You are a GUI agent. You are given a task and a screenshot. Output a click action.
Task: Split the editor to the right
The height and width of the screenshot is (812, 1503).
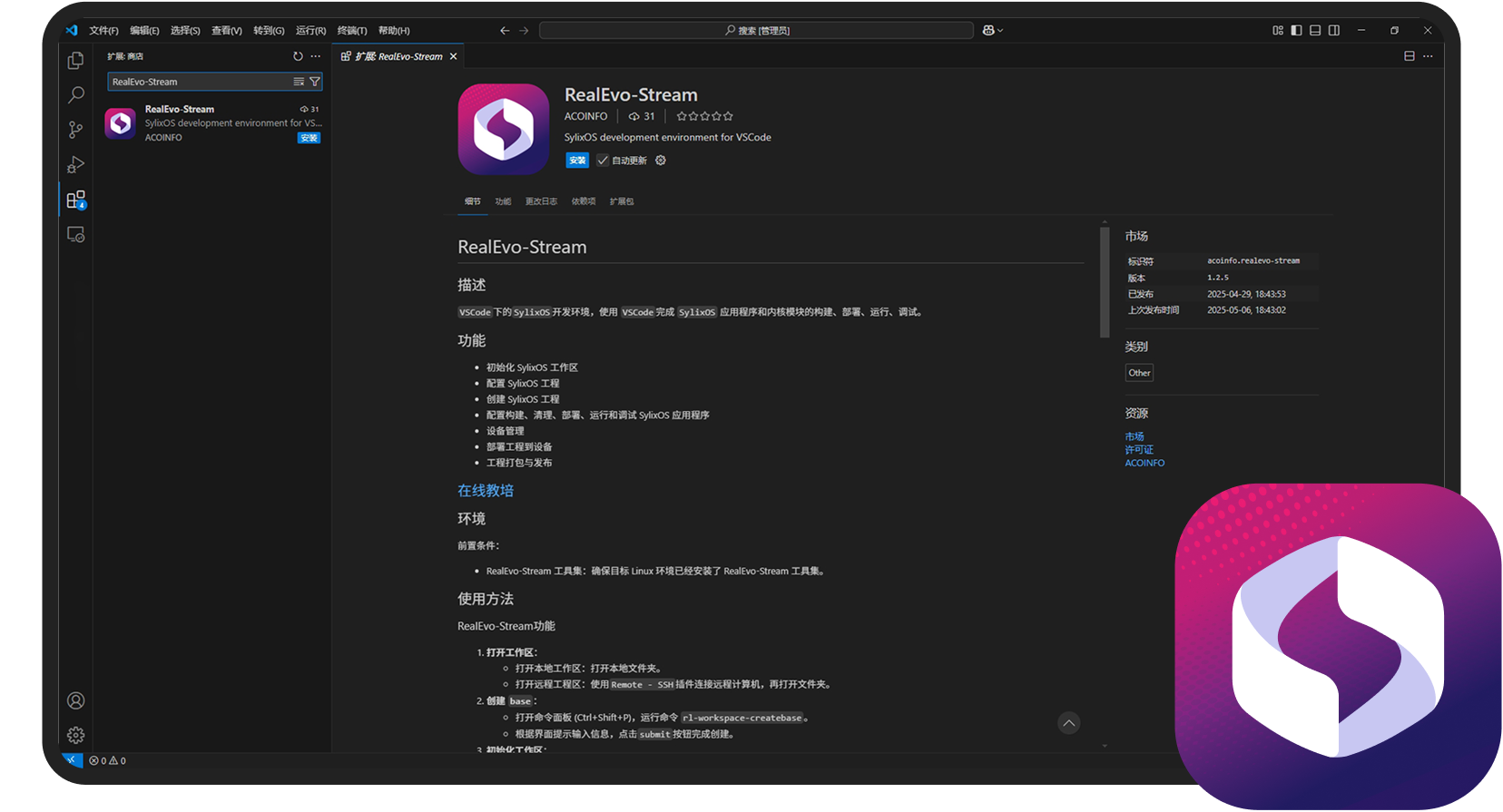[x=1410, y=56]
